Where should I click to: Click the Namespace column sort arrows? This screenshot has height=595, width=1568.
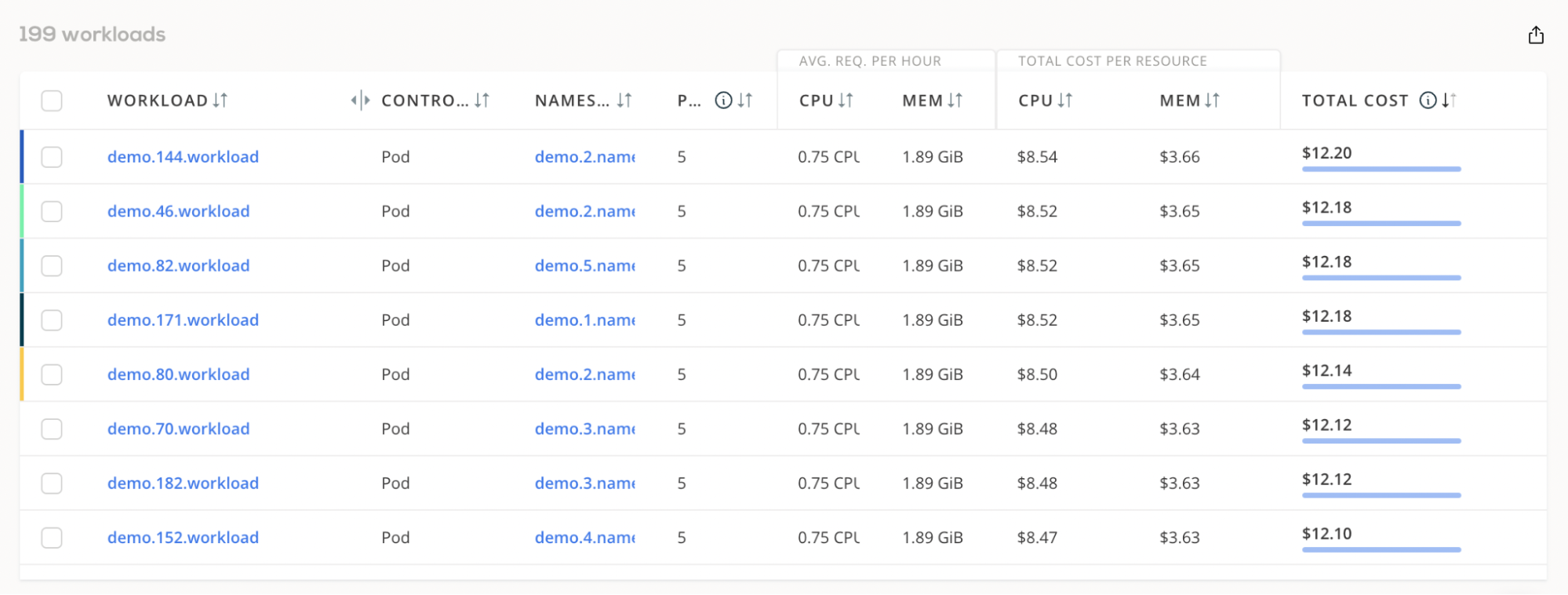pos(624,100)
